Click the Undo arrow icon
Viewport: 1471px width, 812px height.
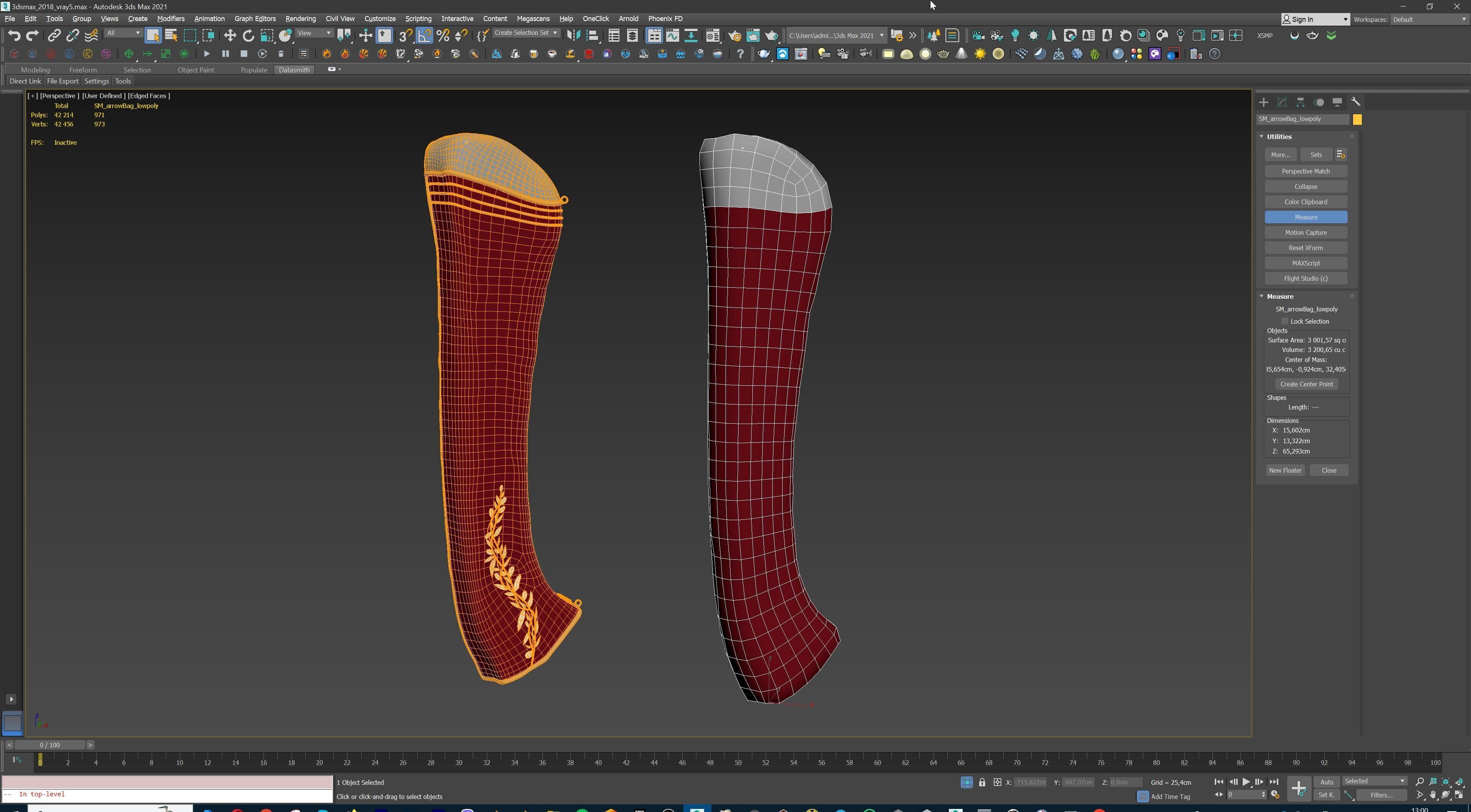click(14, 35)
